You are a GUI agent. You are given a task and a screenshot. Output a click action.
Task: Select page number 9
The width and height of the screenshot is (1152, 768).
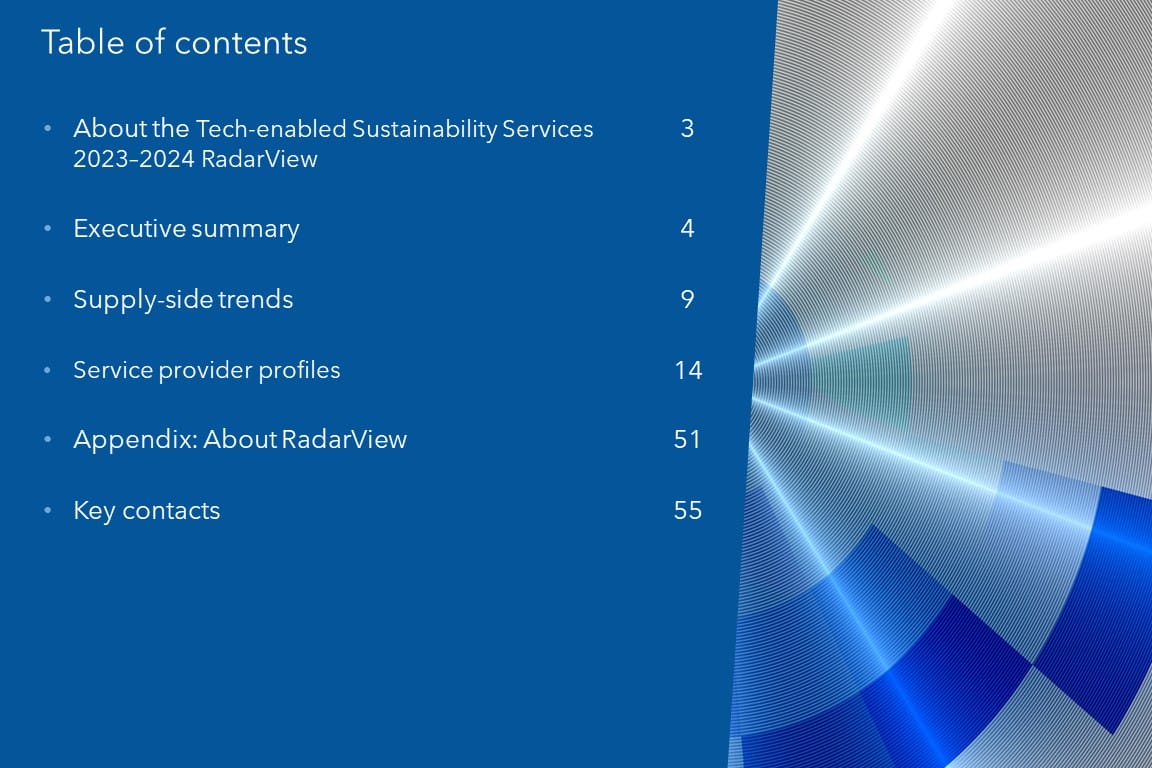tap(687, 300)
